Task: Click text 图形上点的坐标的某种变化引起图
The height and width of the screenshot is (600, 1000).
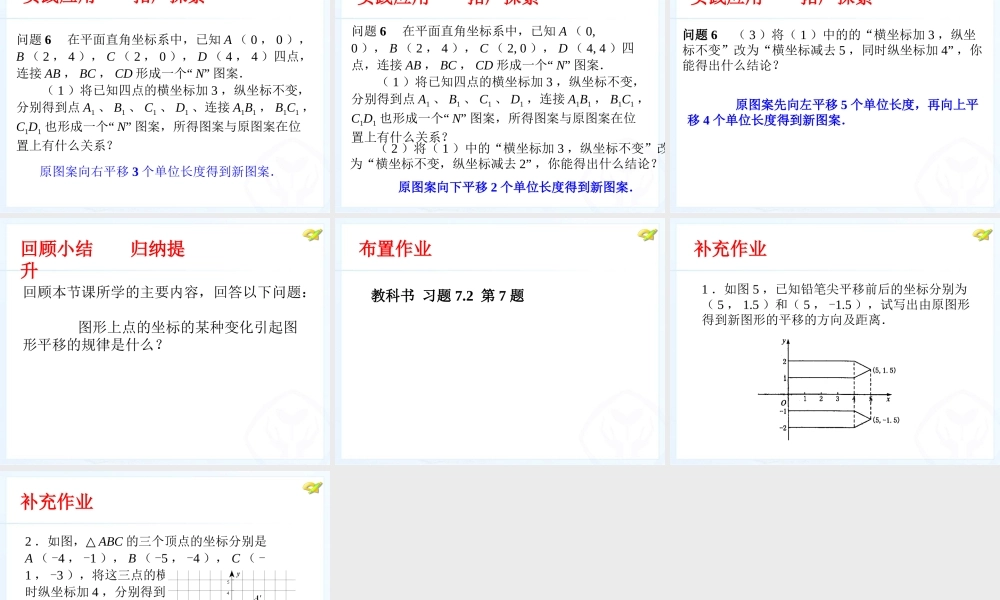Action: point(188,327)
